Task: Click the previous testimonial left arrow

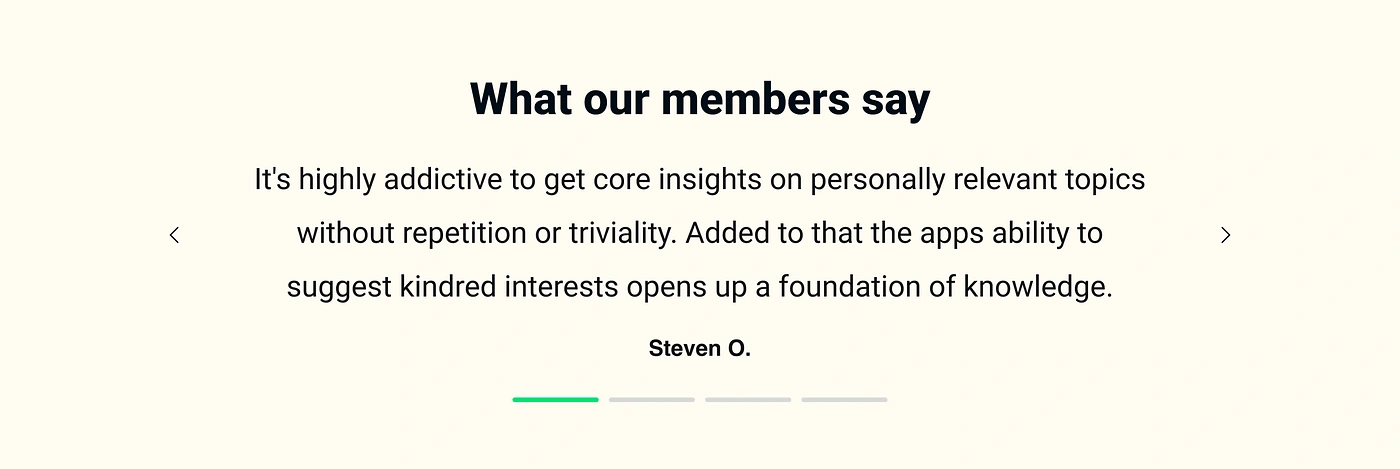Action: [x=175, y=235]
